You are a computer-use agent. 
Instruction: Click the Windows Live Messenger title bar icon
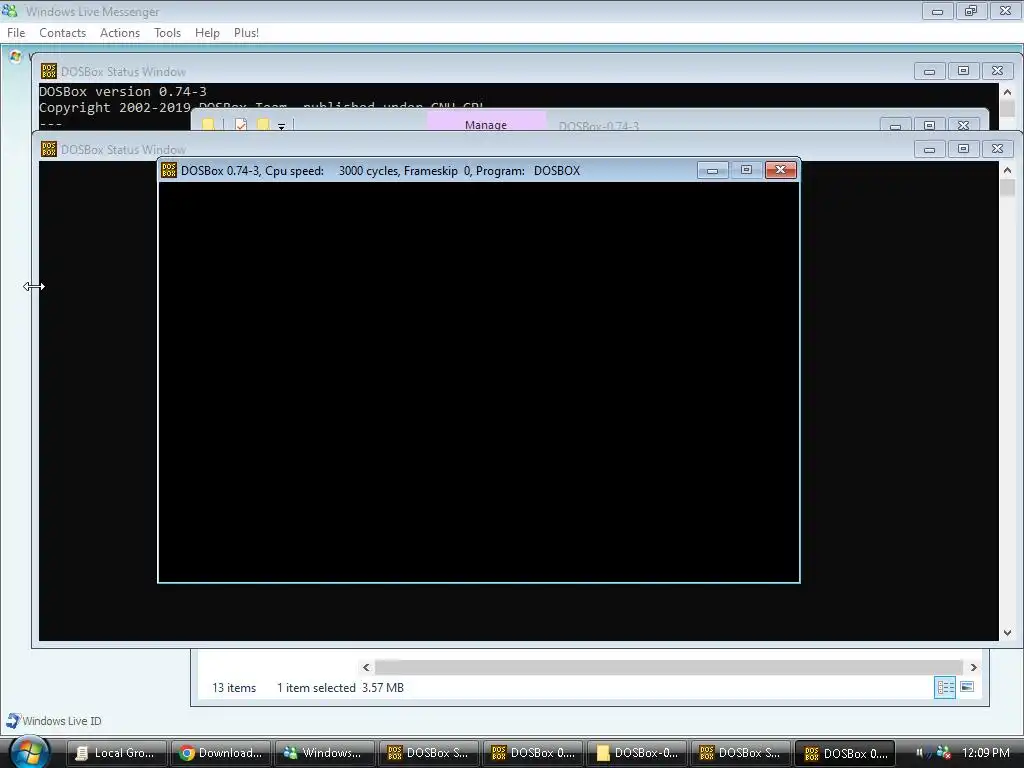pyautogui.click(x=10, y=11)
